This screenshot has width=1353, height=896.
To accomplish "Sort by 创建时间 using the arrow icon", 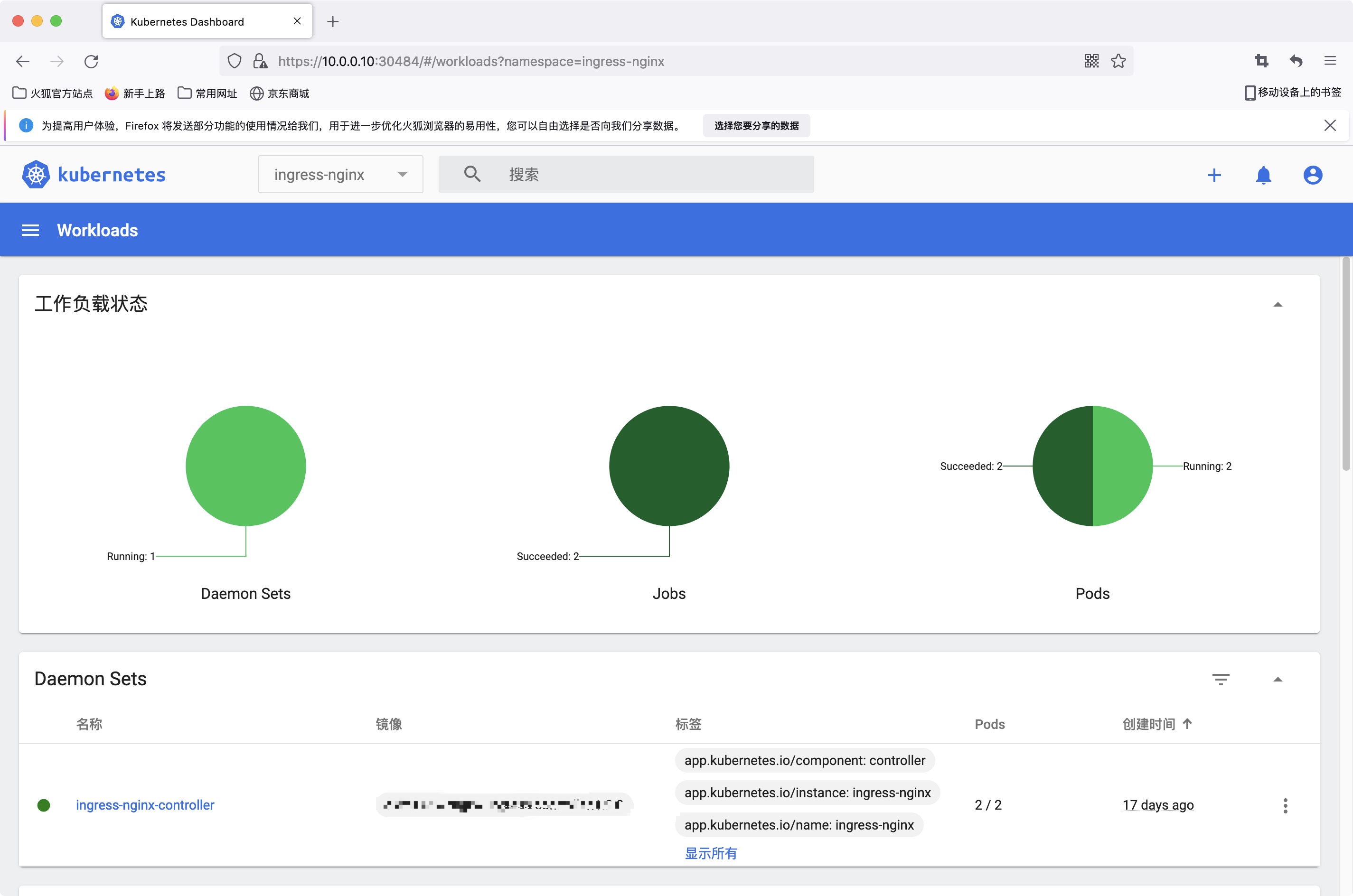I will (1187, 724).
